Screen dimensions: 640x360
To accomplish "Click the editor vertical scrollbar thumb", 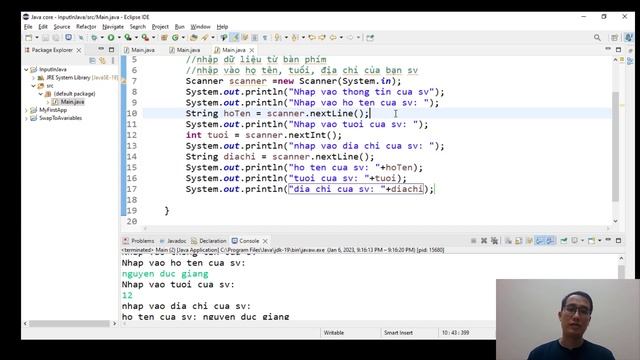I will (616, 147).
